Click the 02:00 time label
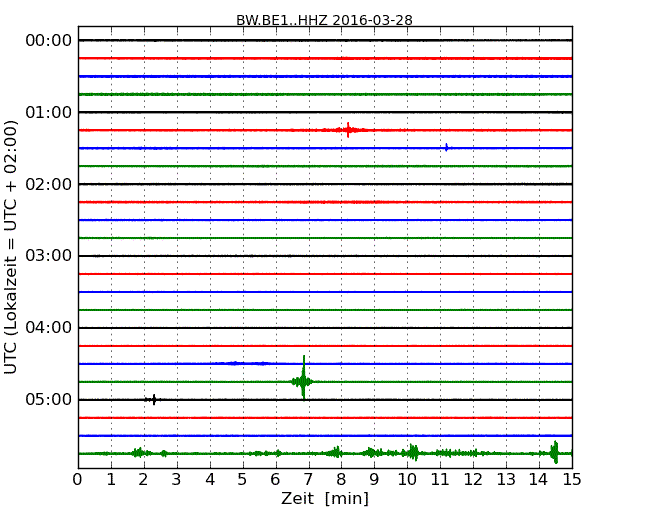This screenshot has width=650, height=520. pos(49,184)
